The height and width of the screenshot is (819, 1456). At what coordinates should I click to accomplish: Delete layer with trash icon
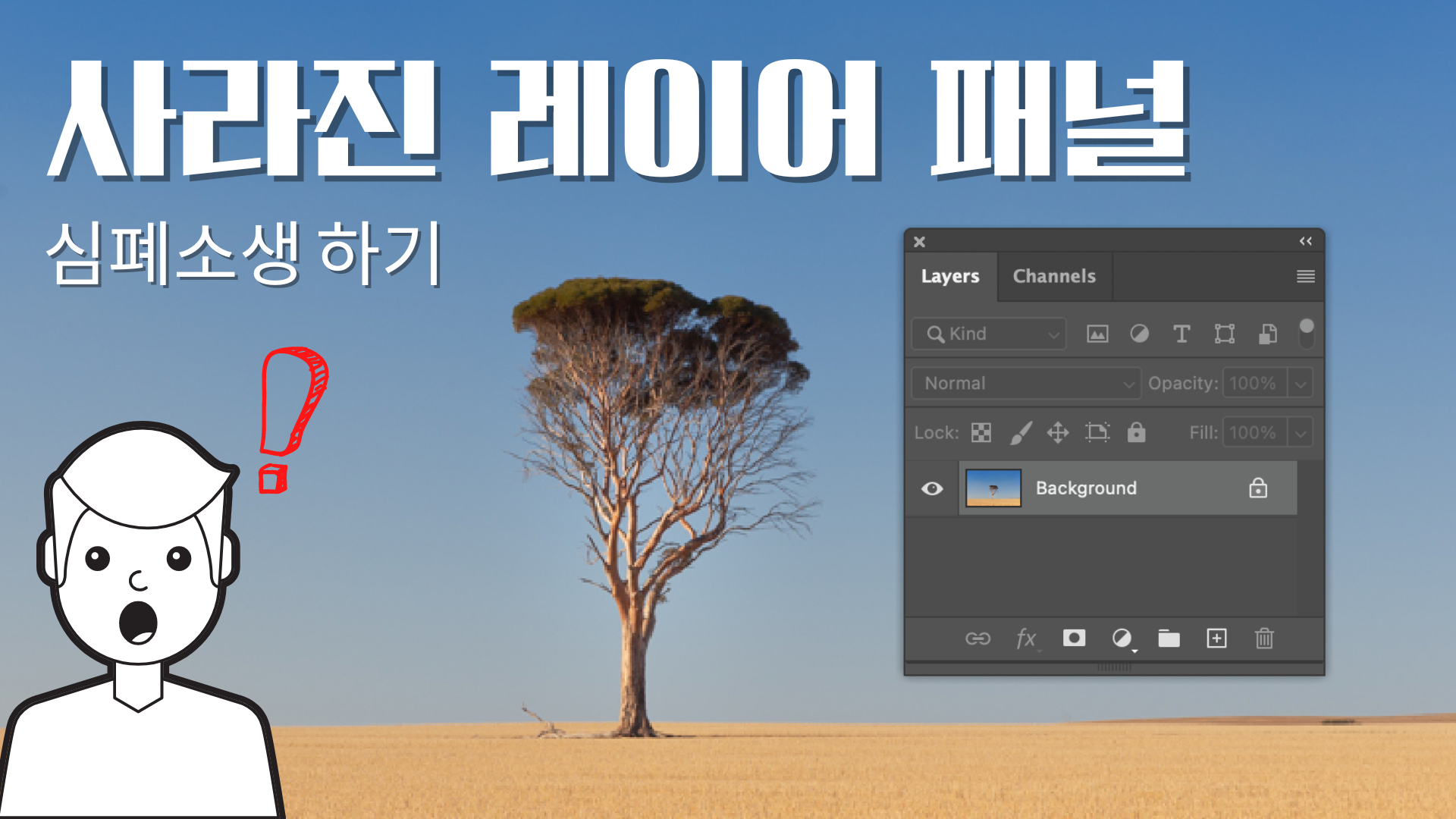point(1264,639)
